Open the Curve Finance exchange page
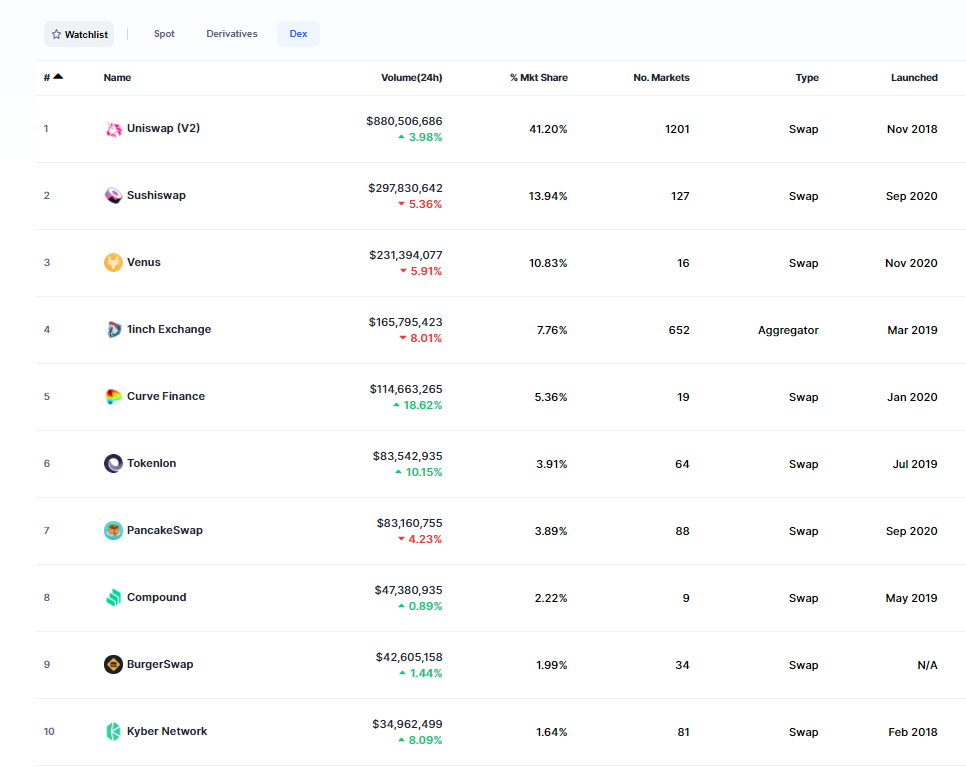 (x=166, y=396)
